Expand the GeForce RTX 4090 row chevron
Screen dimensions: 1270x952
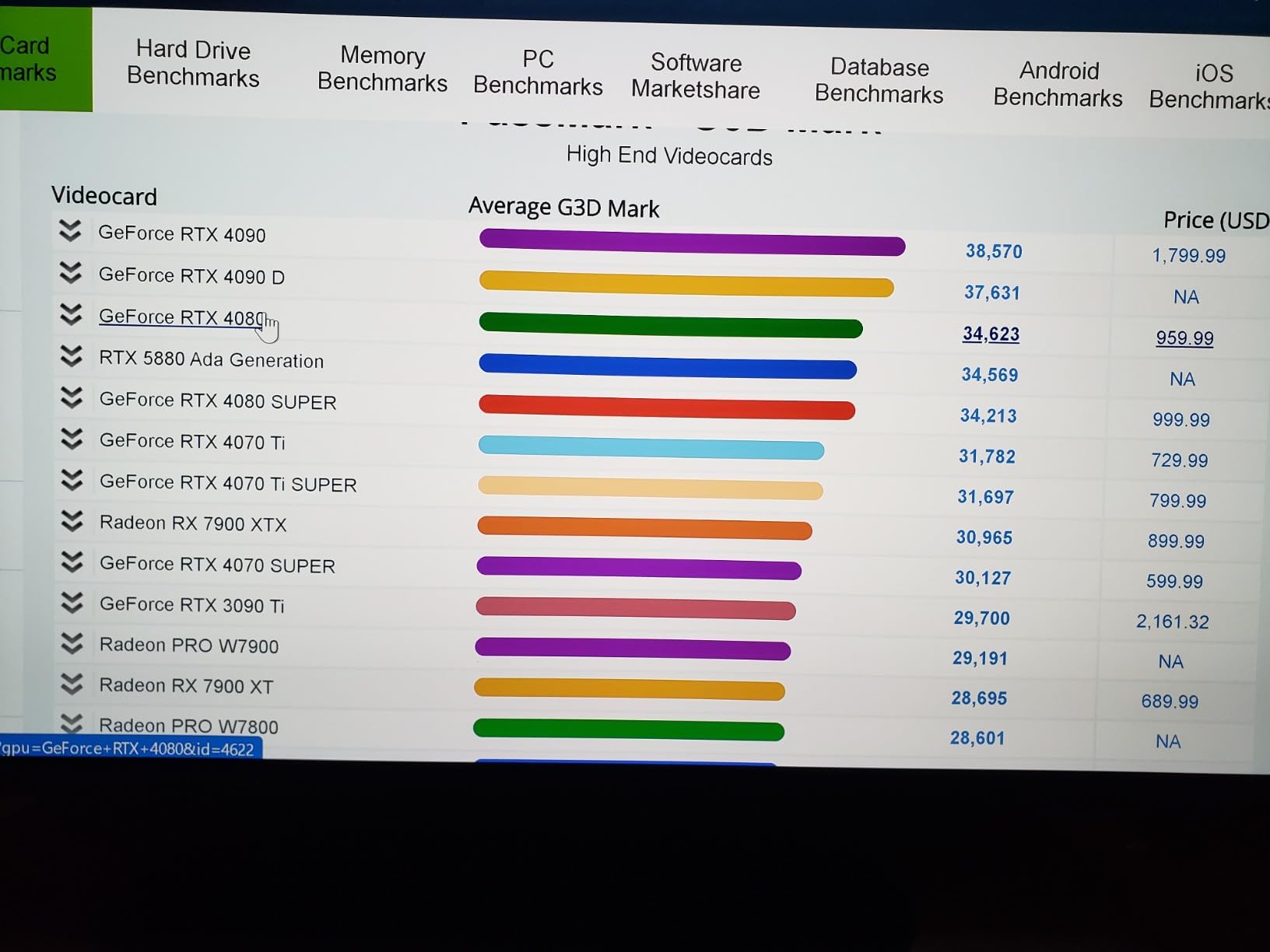click(x=70, y=231)
